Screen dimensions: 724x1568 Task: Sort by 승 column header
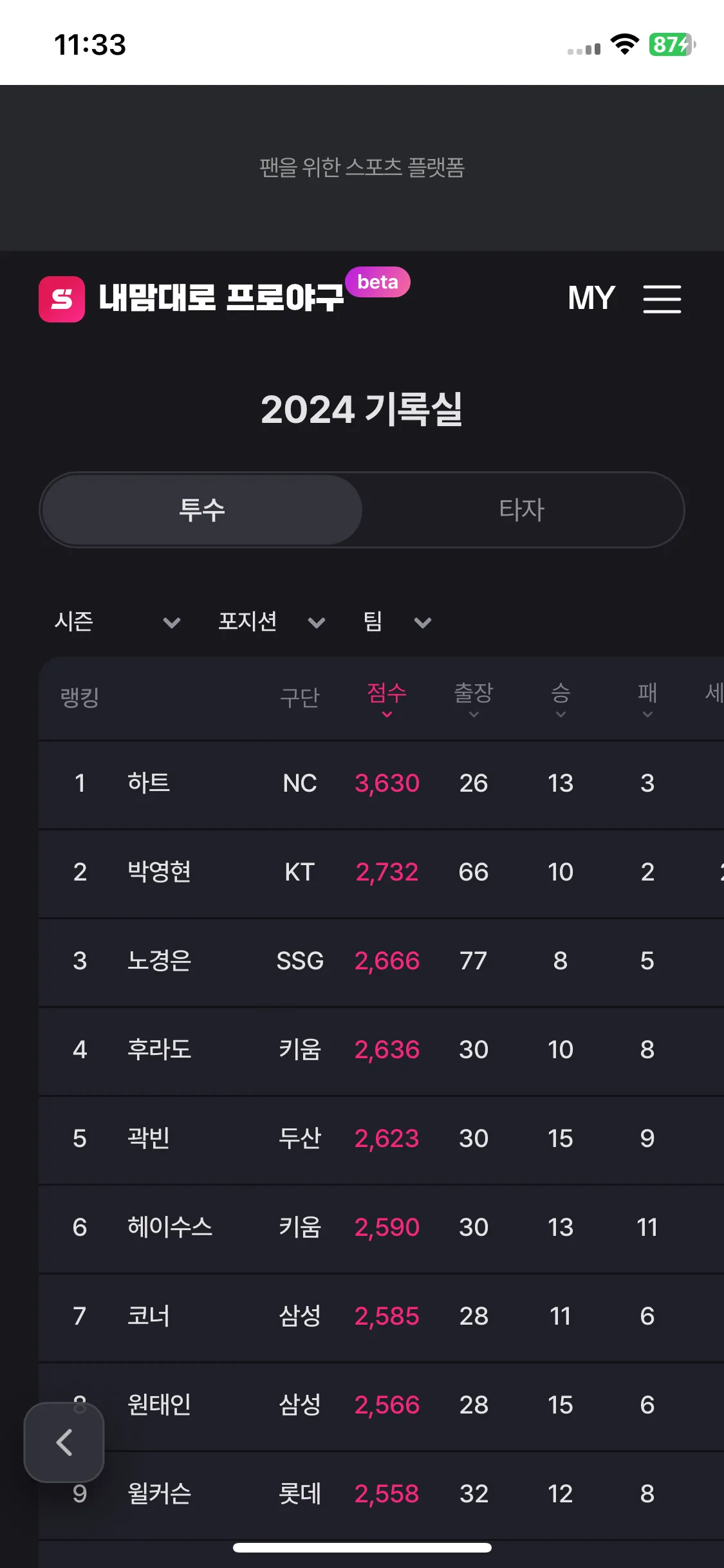(561, 699)
